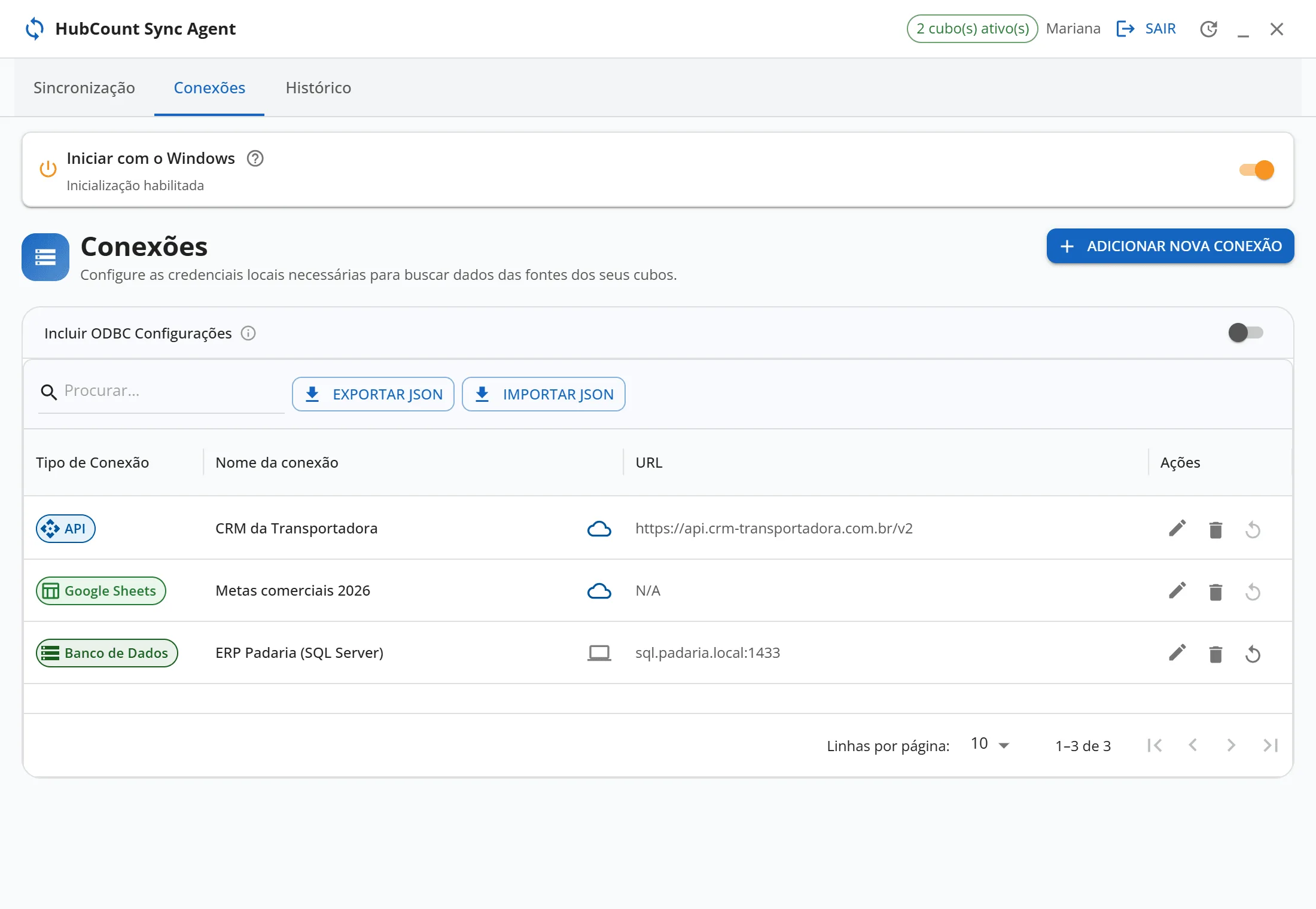Viewport: 1316px width, 909px height.
Task: Click the EXPORTAR JSON button
Action: pyautogui.click(x=373, y=394)
